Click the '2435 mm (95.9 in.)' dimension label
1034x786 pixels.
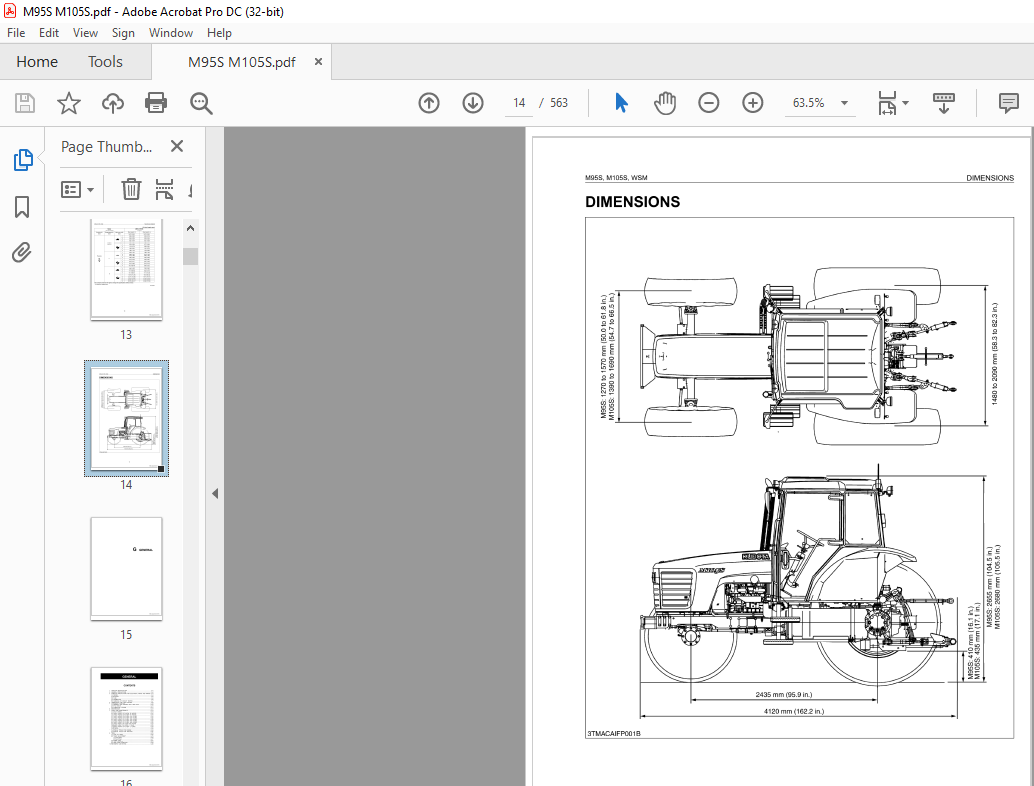click(783, 694)
